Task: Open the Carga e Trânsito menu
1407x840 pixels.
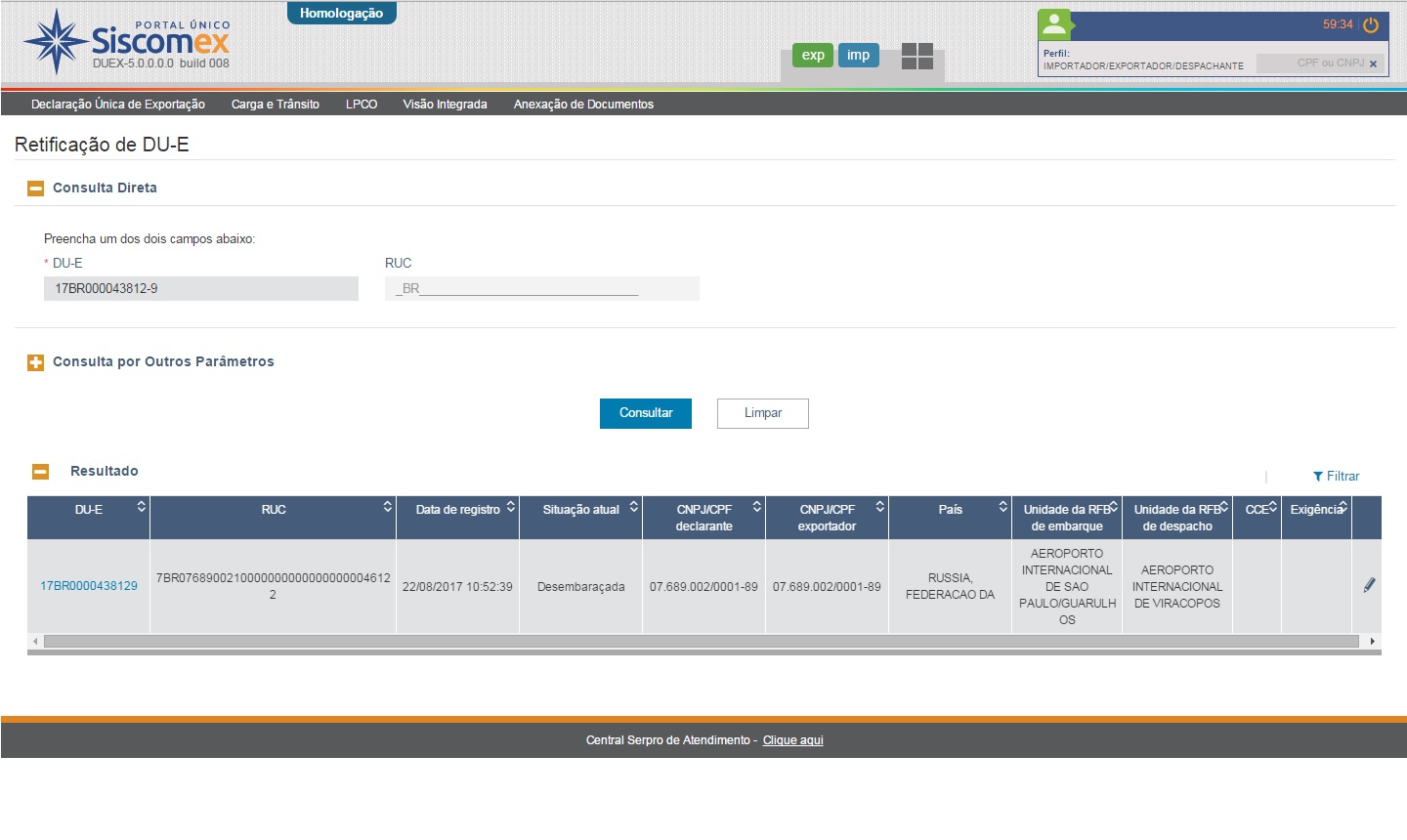Action: click(x=275, y=105)
